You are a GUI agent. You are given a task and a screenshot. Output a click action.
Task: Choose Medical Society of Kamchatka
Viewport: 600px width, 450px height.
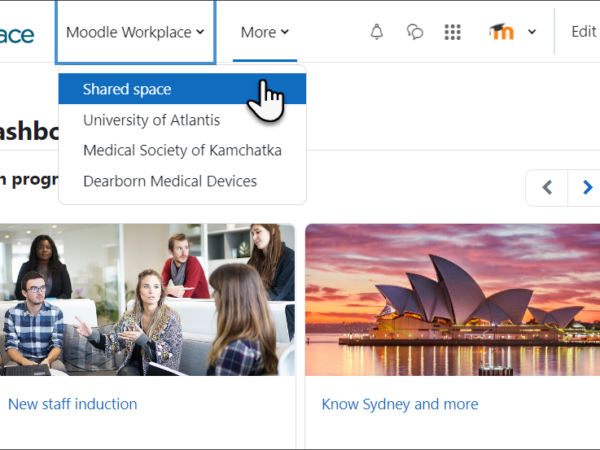182,150
